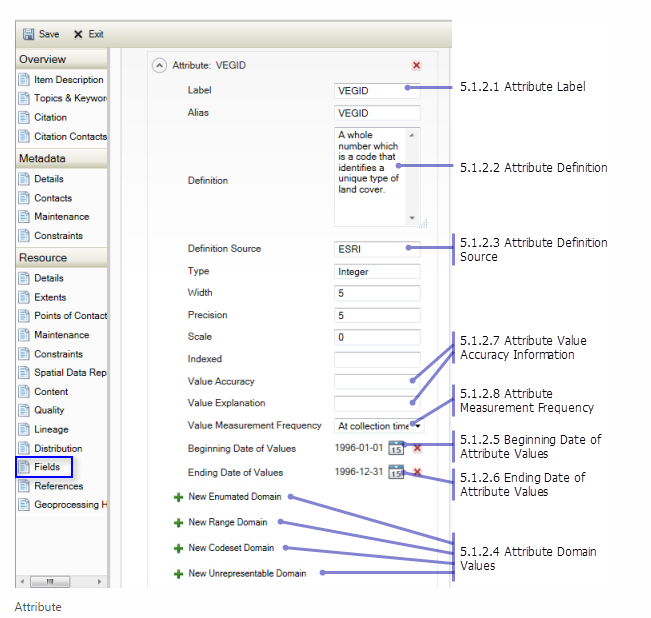Click the Width input field
This screenshot has height=618, width=651.
[377, 293]
